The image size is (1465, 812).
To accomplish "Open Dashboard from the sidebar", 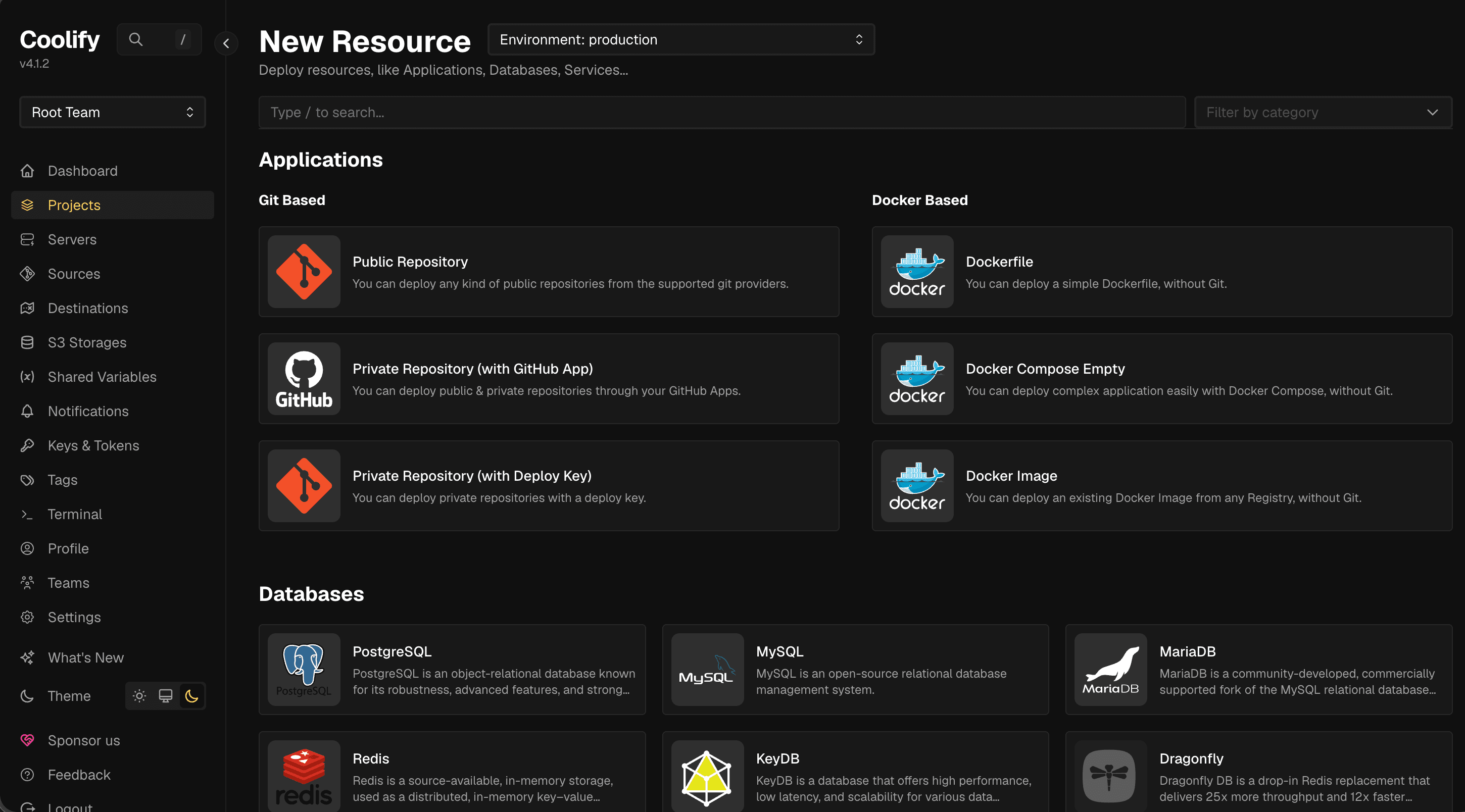I will (113, 171).
